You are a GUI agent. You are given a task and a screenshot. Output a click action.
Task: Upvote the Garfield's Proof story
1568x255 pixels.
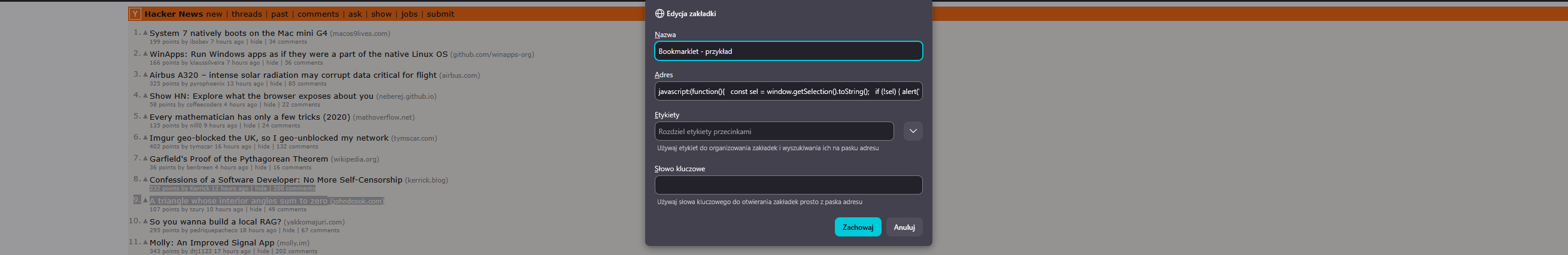145,158
